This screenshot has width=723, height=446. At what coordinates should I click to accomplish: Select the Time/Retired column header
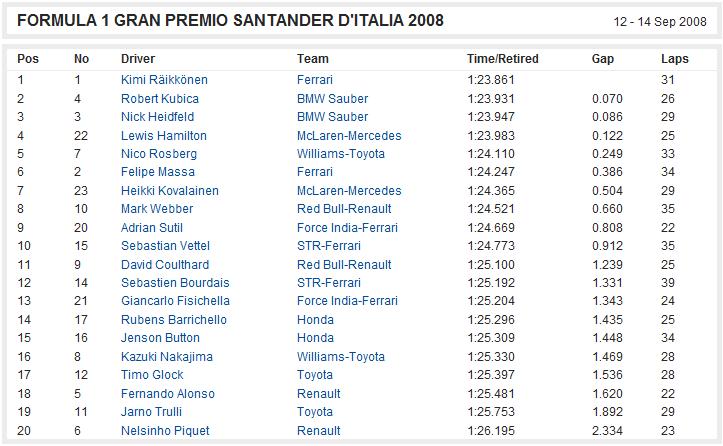point(503,59)
